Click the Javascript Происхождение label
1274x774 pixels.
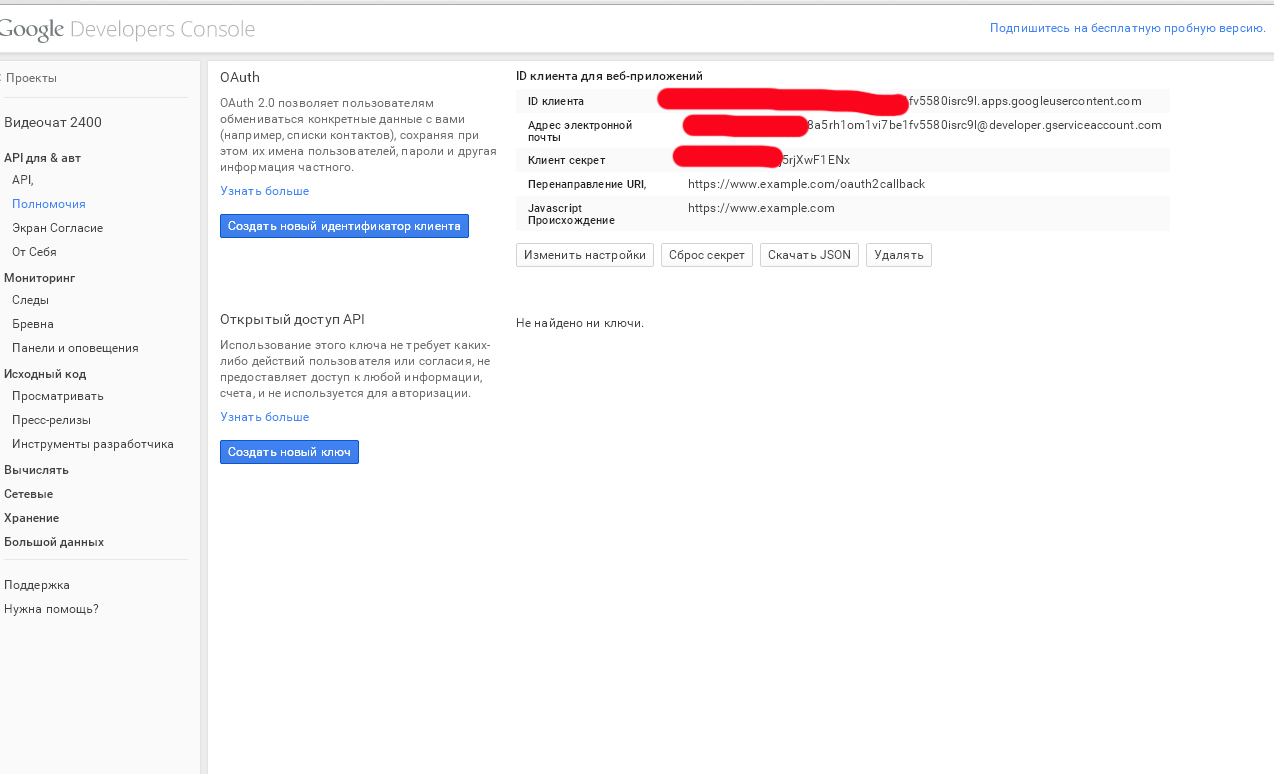coord(571,214)
